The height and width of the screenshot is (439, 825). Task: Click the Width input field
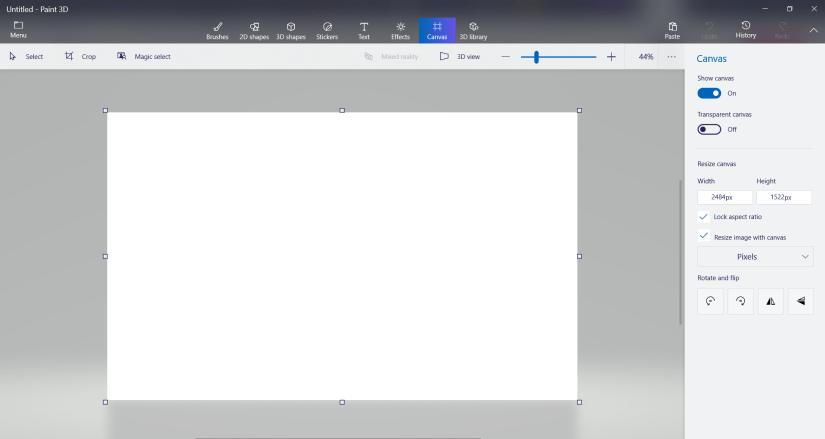[725, 197]
